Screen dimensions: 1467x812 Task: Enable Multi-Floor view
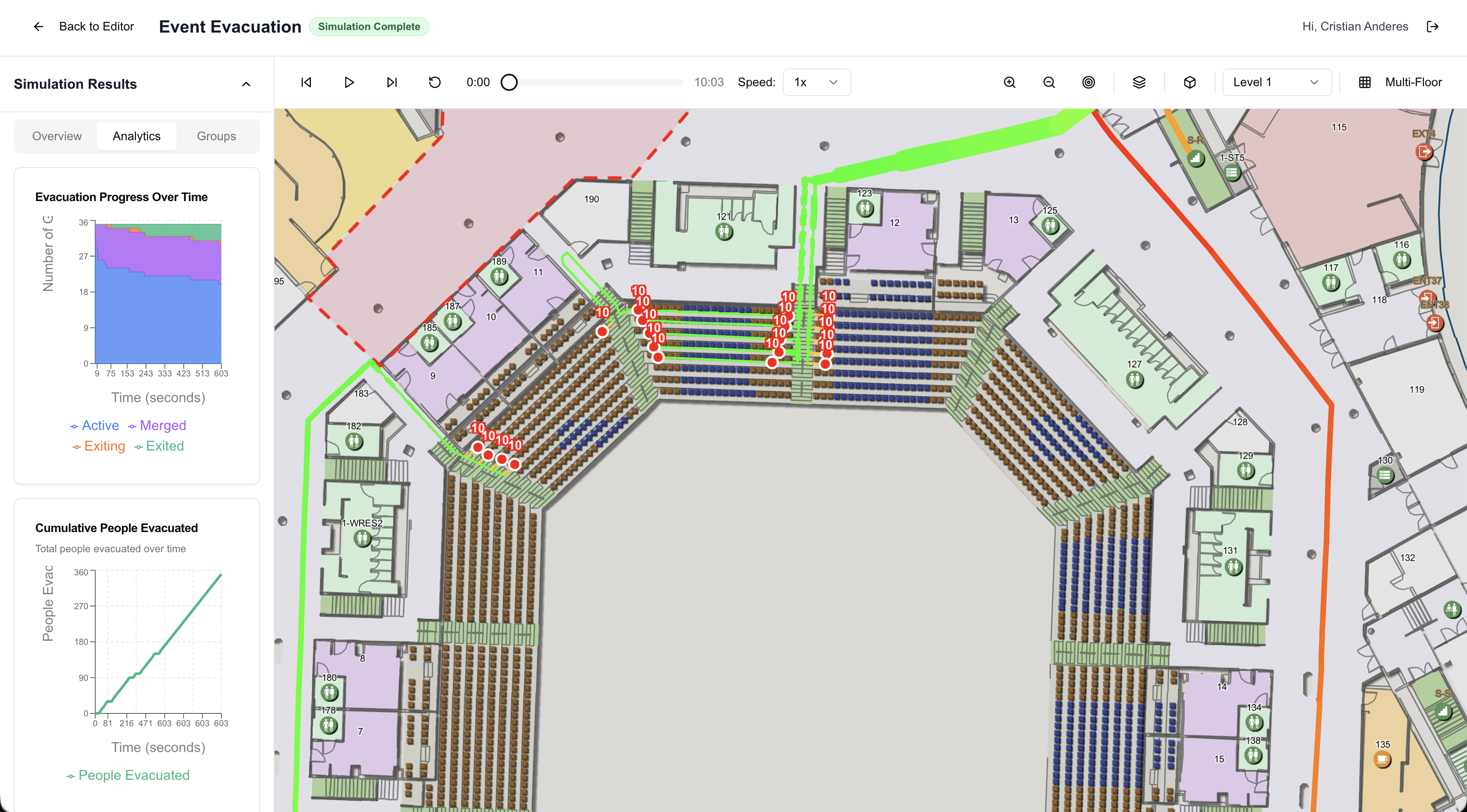1401,82
